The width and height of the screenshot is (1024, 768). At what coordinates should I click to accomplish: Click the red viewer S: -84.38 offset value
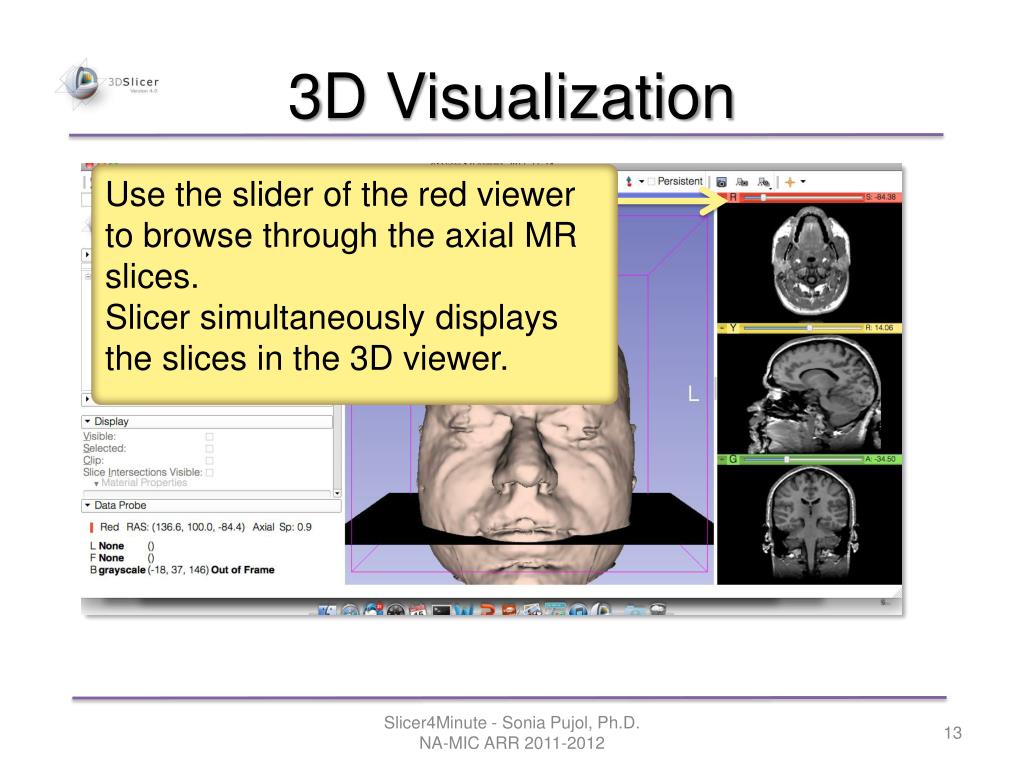882,197
